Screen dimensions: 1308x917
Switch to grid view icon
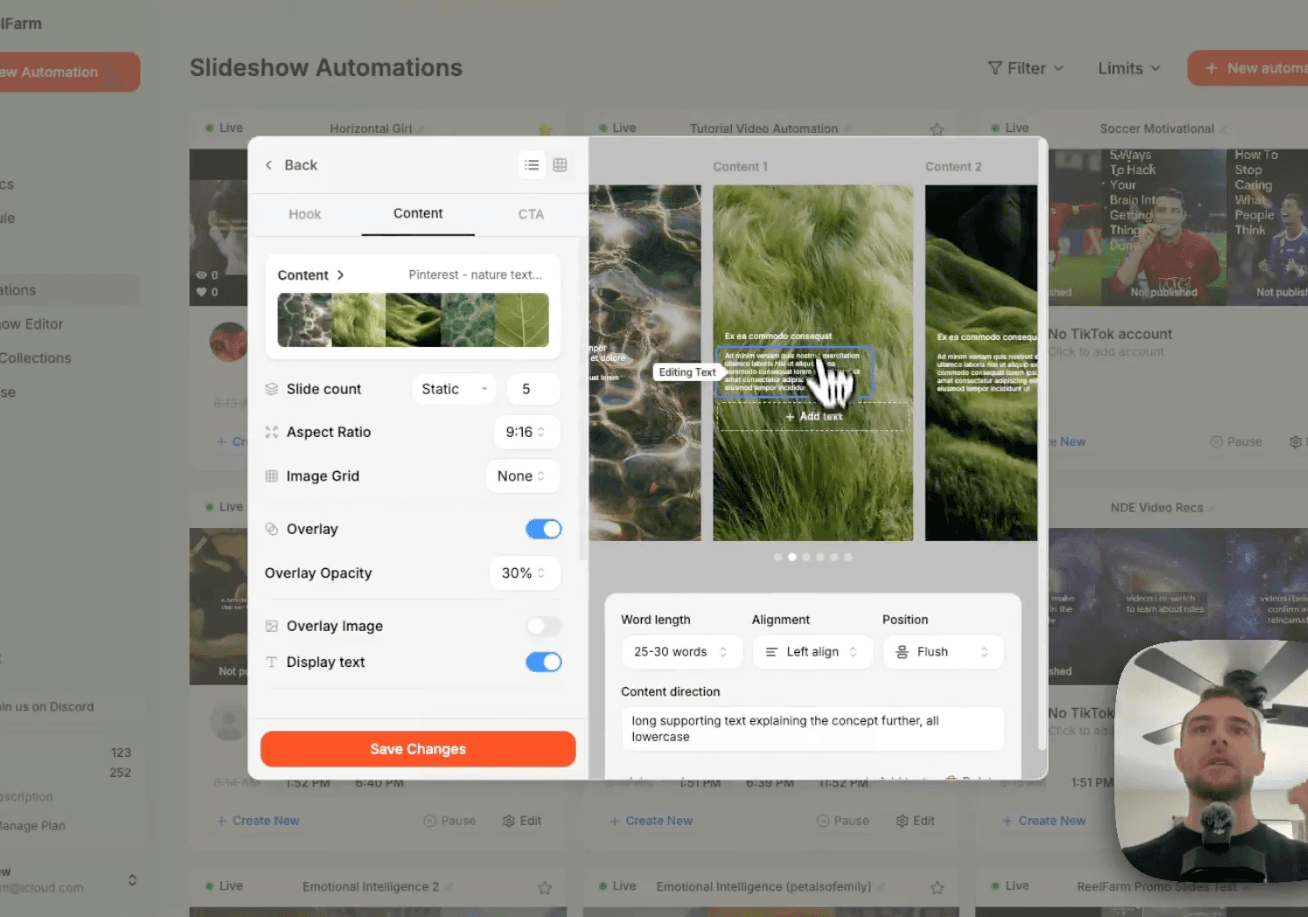tap(560, 165)
